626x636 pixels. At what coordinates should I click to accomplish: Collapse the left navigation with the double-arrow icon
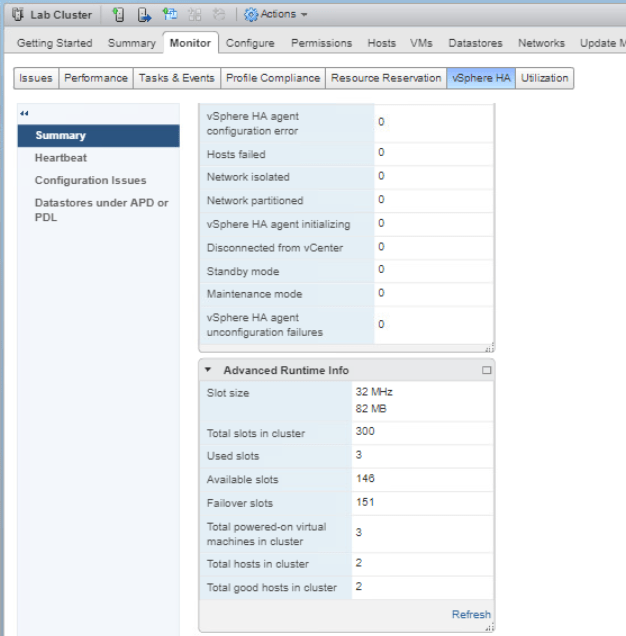[24, 113]
